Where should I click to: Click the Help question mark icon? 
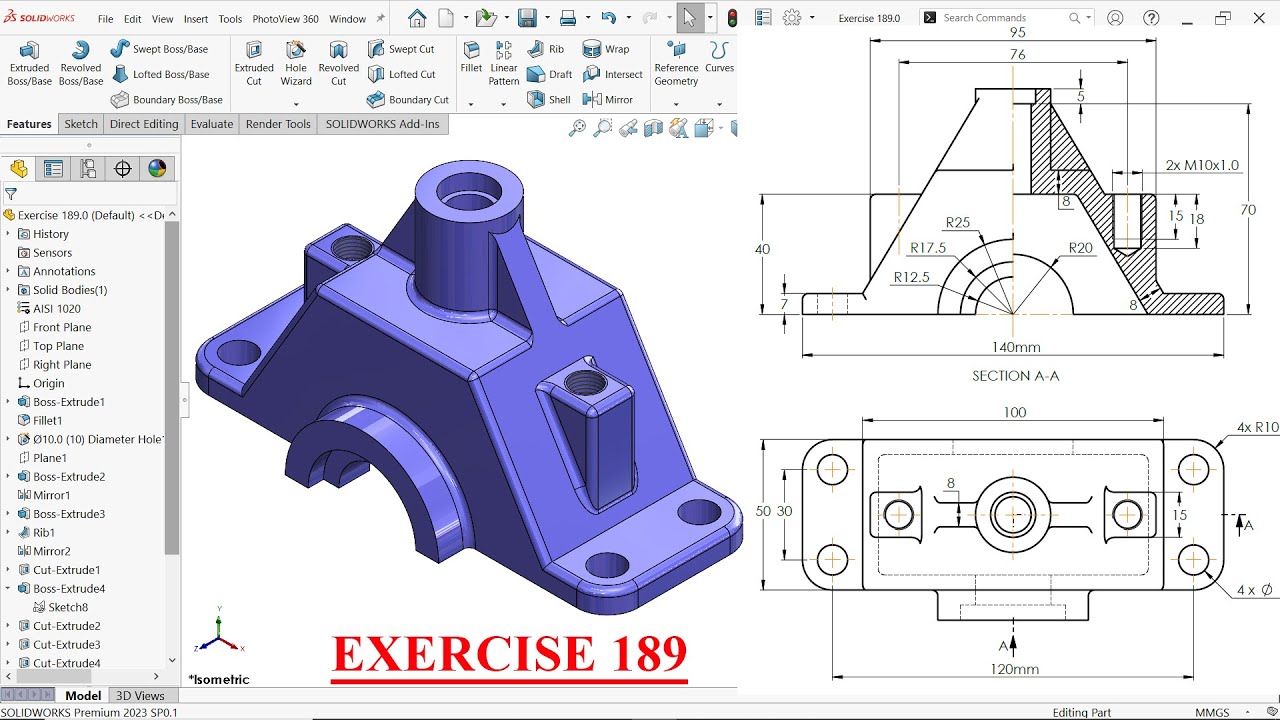pos(1151,18)
